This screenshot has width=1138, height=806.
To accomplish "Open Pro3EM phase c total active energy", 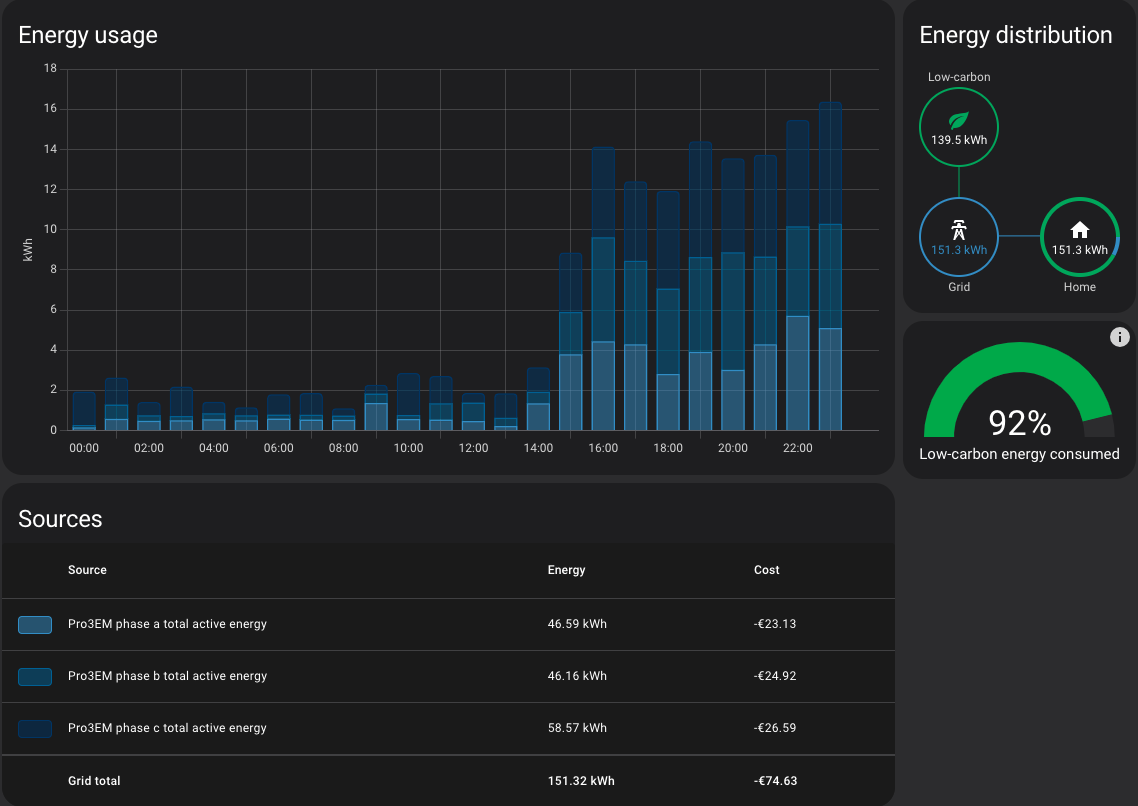I will click(x=167, y=728).
